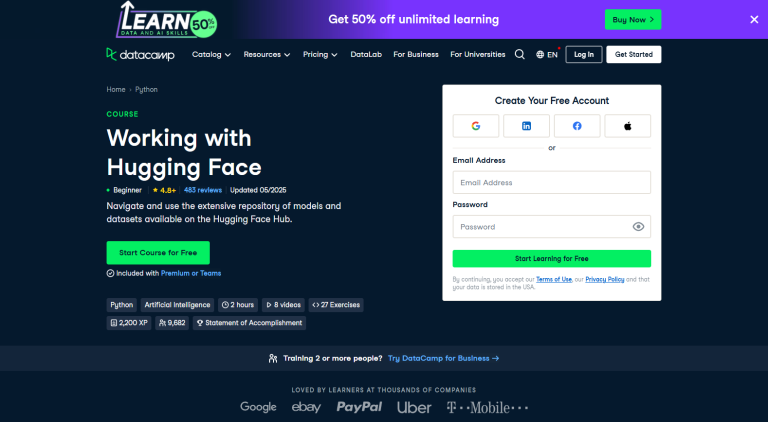
Task: Click Start Course for Free button
Action: click(x=158, y=253)
